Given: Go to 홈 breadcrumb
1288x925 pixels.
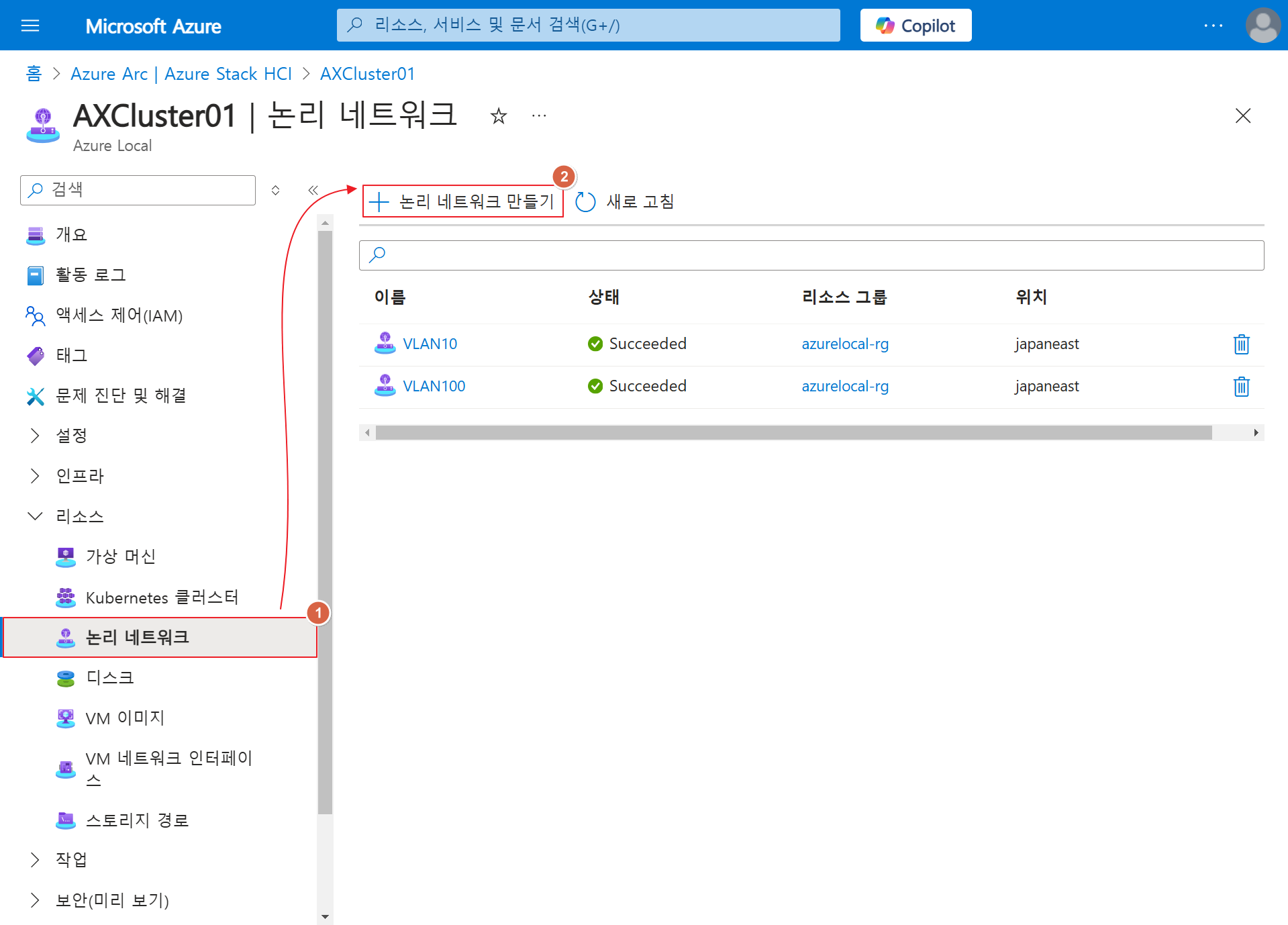Looking at the screenshot, I should tap(34, 74).
